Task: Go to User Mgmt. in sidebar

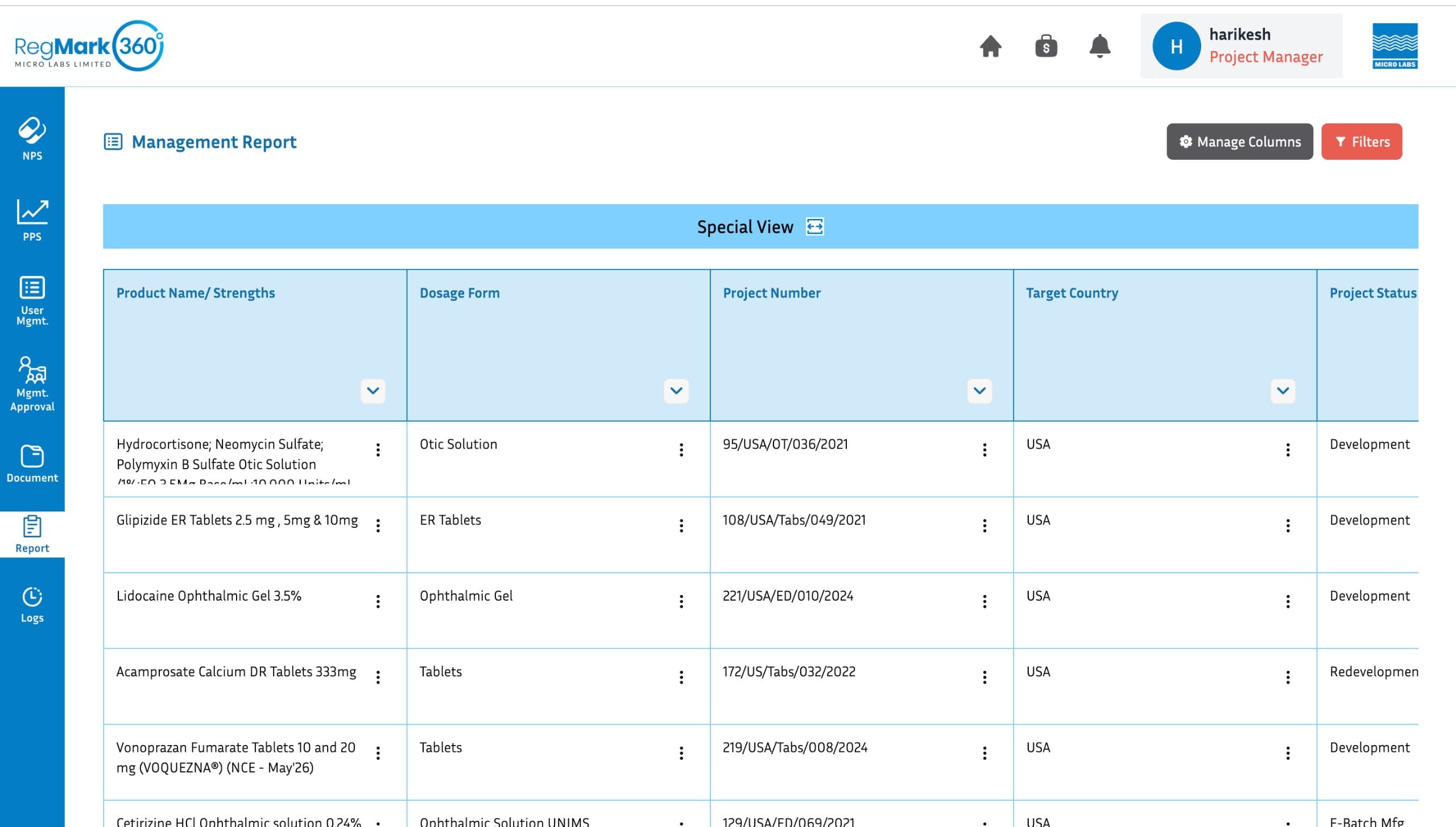Action: point(32,300)
